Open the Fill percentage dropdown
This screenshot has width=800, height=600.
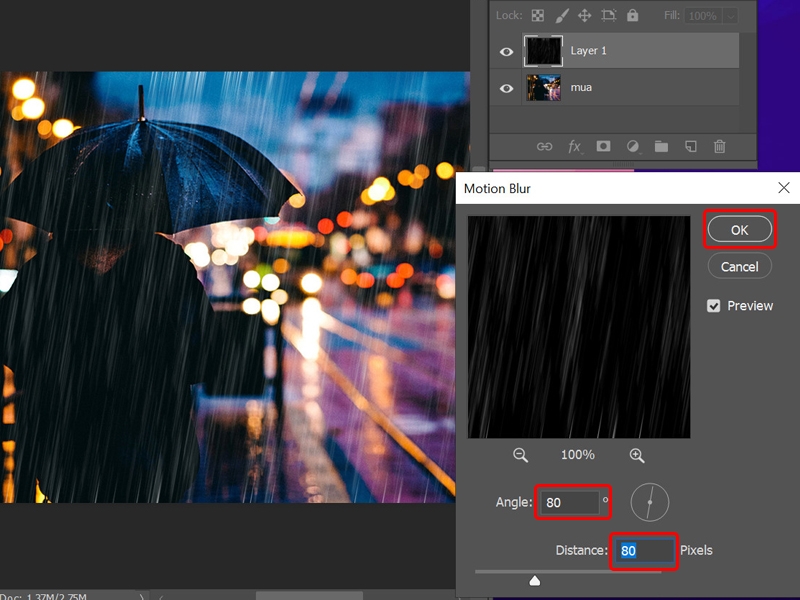click(x=731, y=16)
